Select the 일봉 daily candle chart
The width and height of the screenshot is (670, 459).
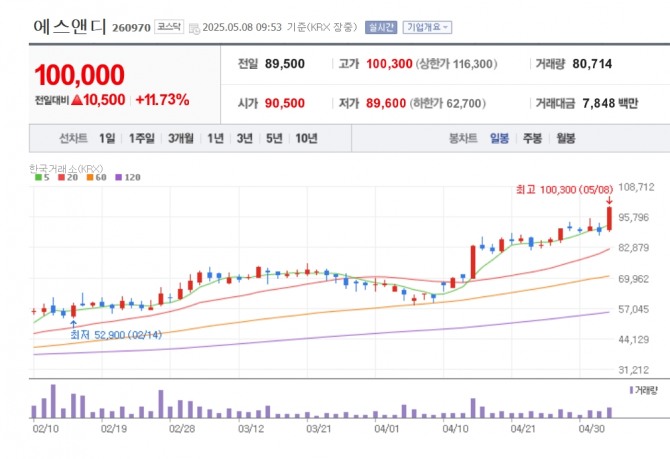[500, 138]
